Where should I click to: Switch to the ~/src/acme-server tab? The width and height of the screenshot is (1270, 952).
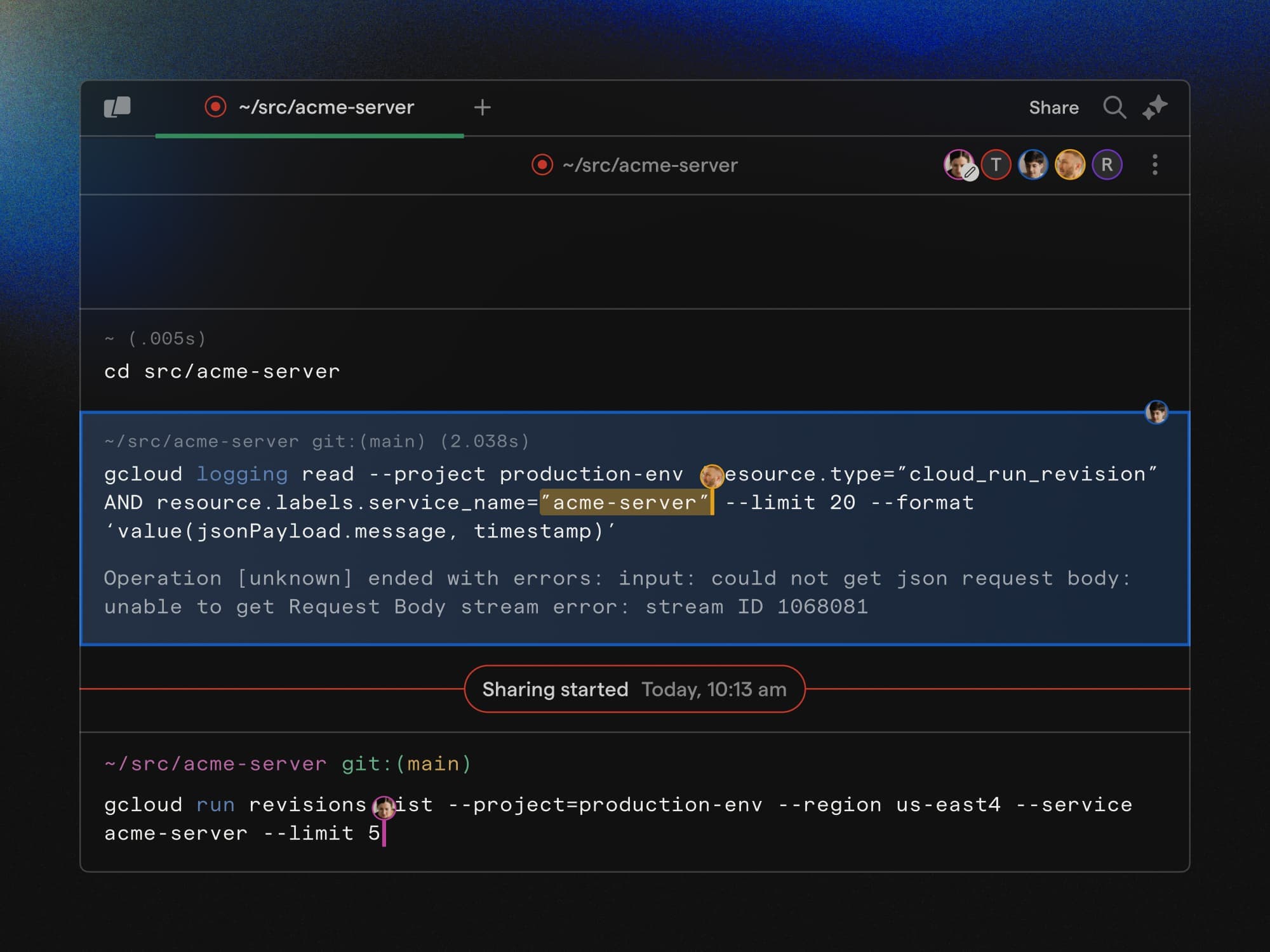(326, 107)
